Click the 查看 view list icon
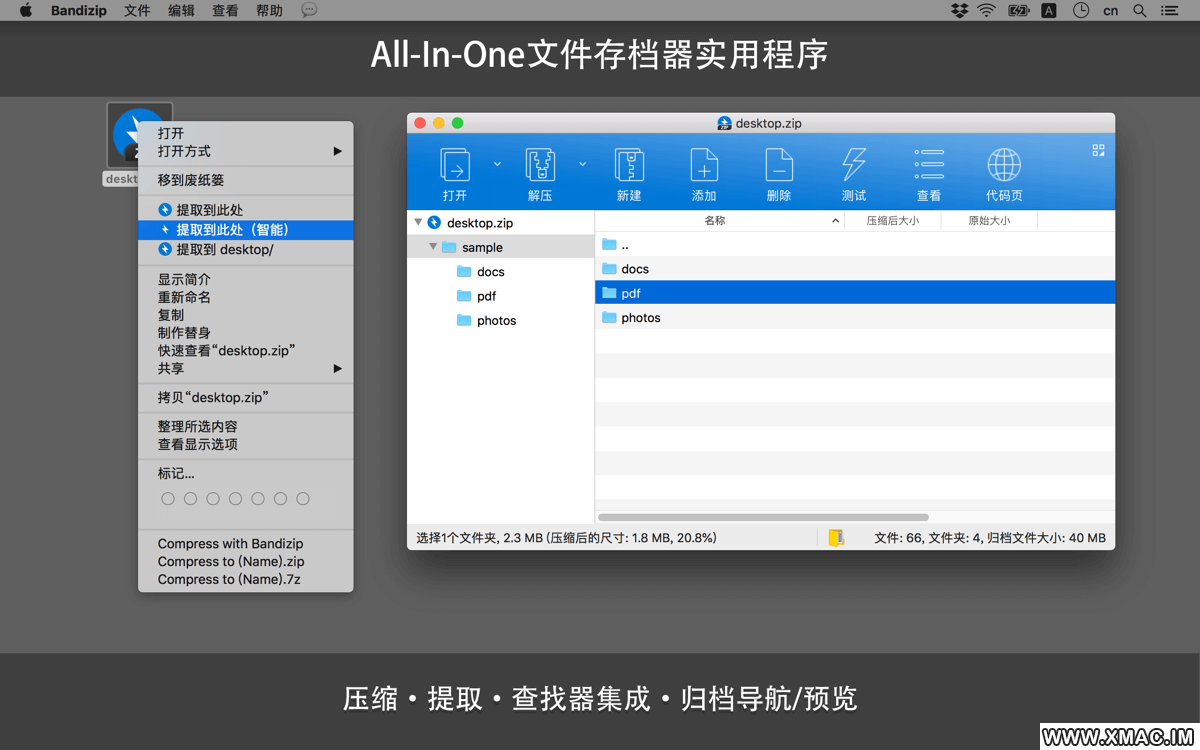 929,165
